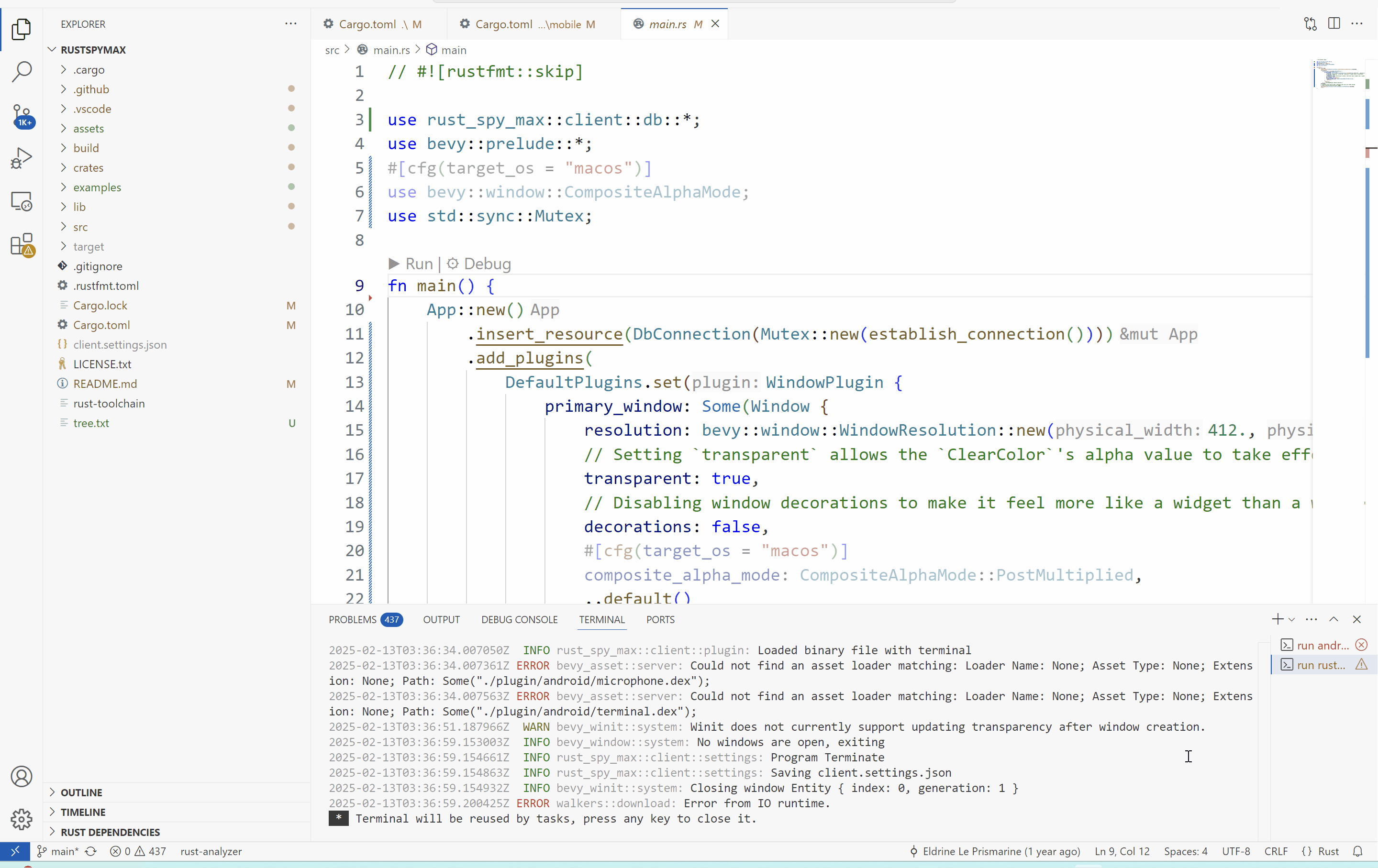Open notifications bell in status bar

(1358, 851)
